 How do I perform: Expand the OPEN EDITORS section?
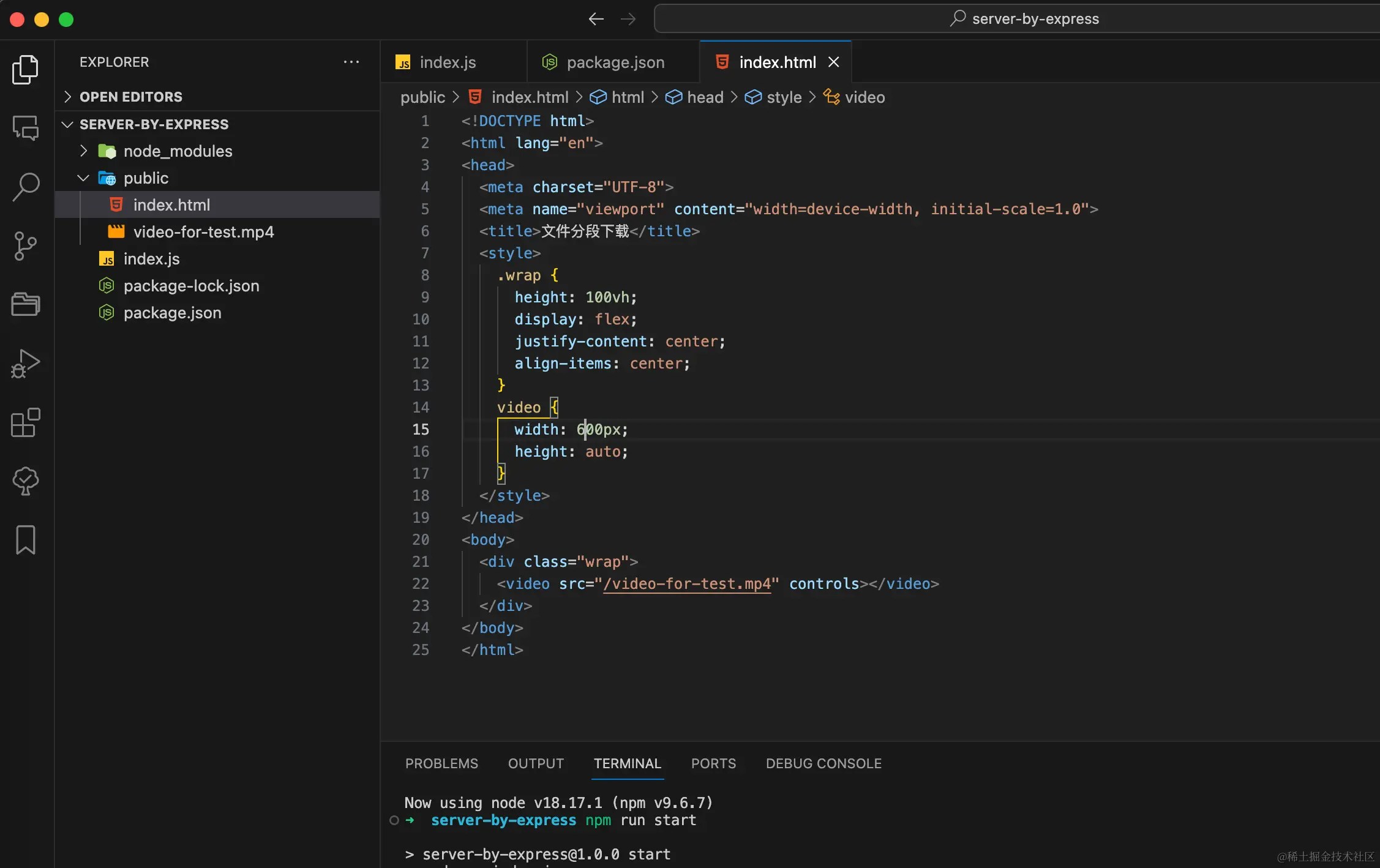coord(68,97)
